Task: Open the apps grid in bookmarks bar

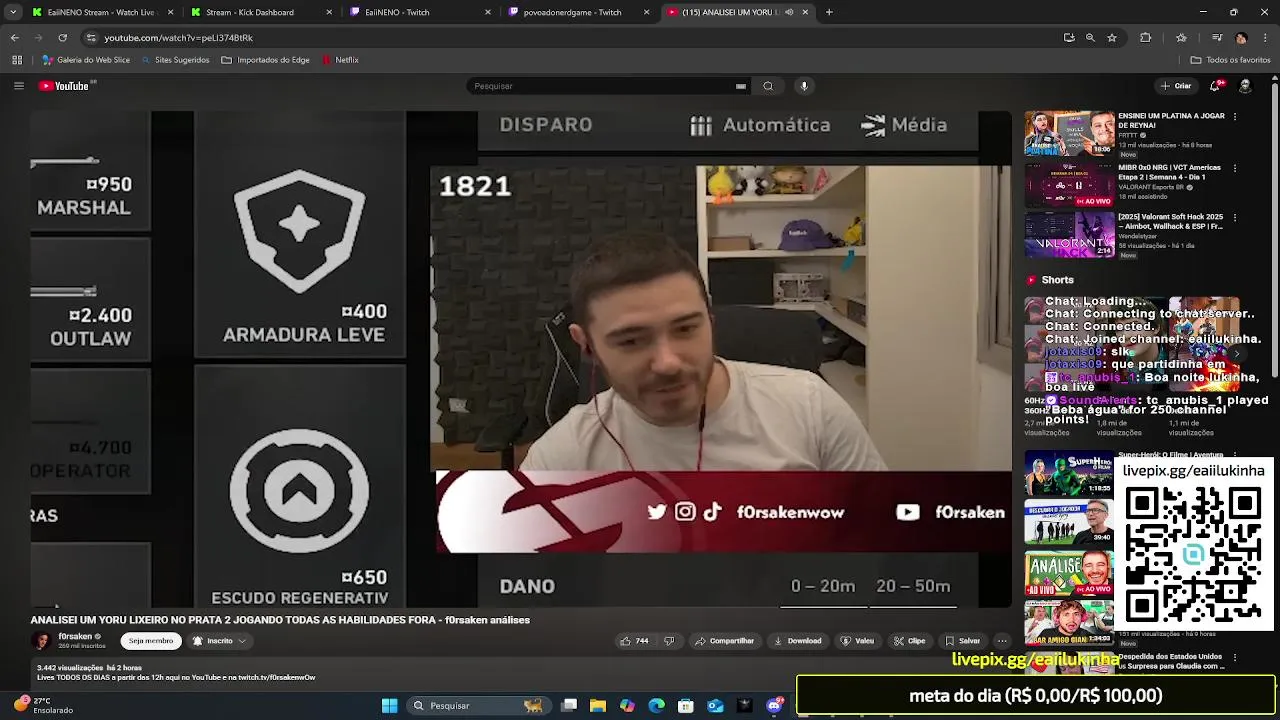Action: 17,60
